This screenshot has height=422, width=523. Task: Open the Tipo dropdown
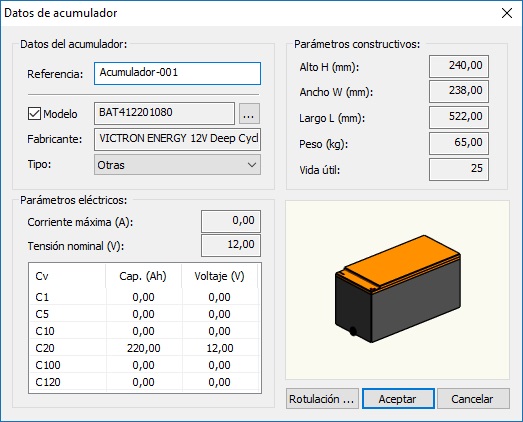[177, 164]
